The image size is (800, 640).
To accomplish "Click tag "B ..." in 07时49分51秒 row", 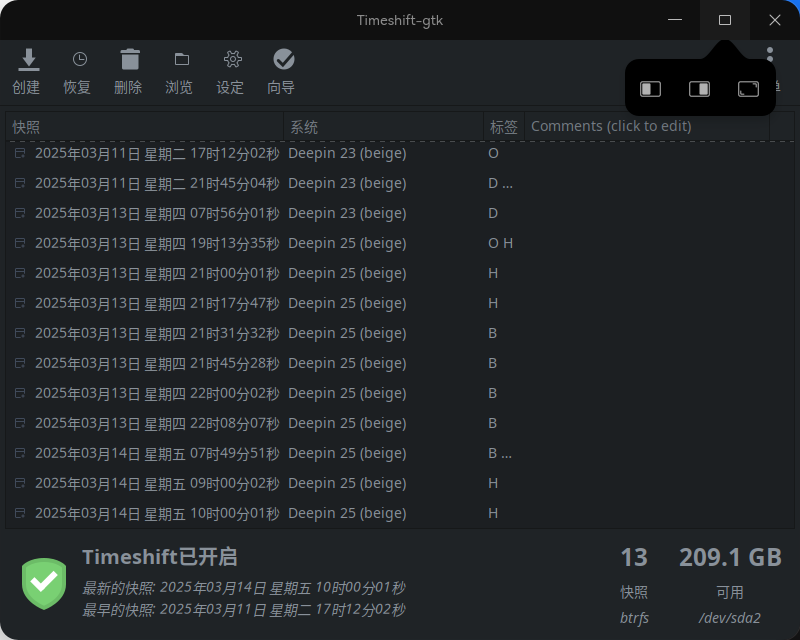I will click(500, 453).
